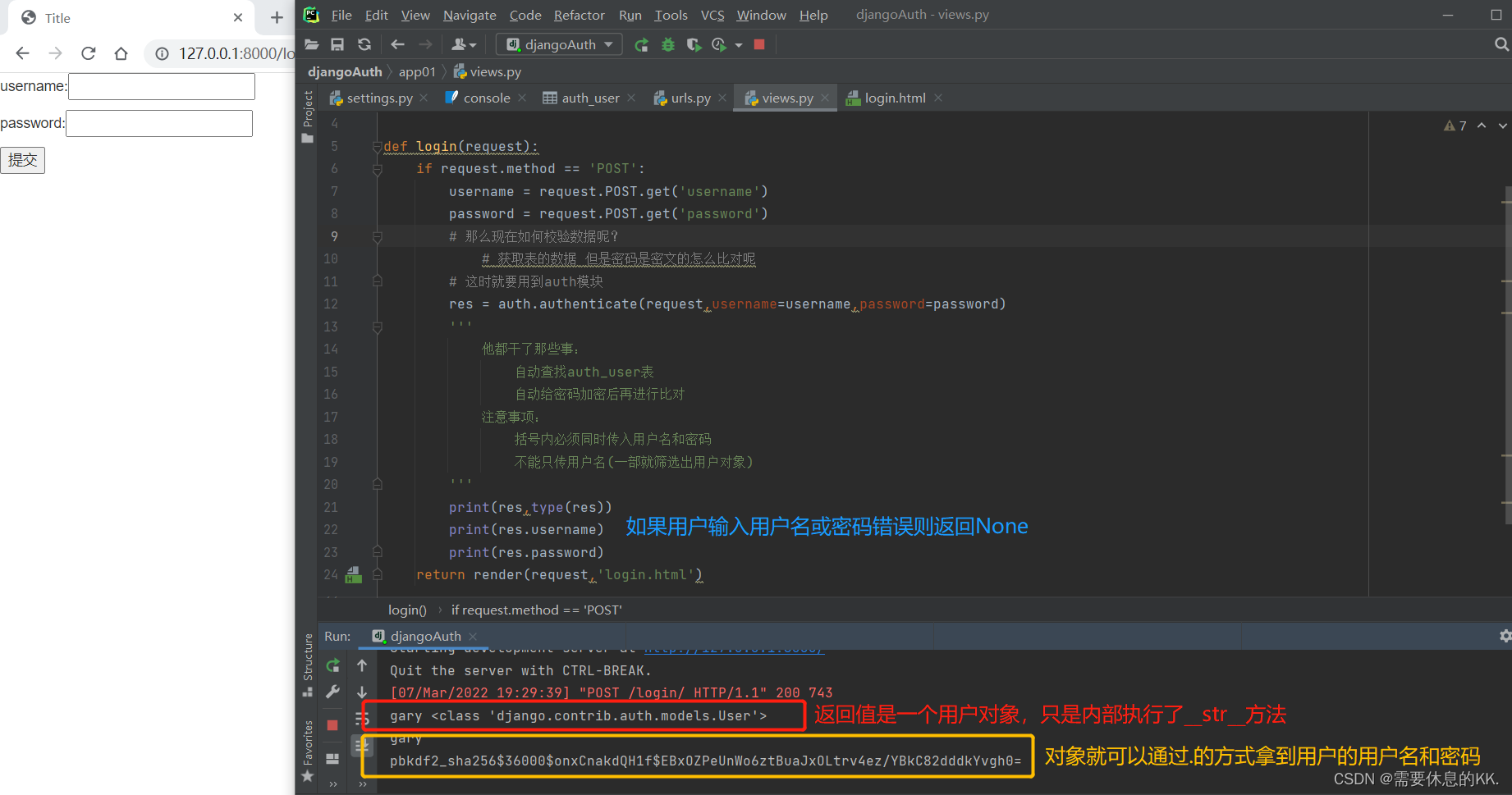The height and width of the screenshot is (795, 1512).
Task: Click the Up the stack trace arrow
Action: (362, 665)
